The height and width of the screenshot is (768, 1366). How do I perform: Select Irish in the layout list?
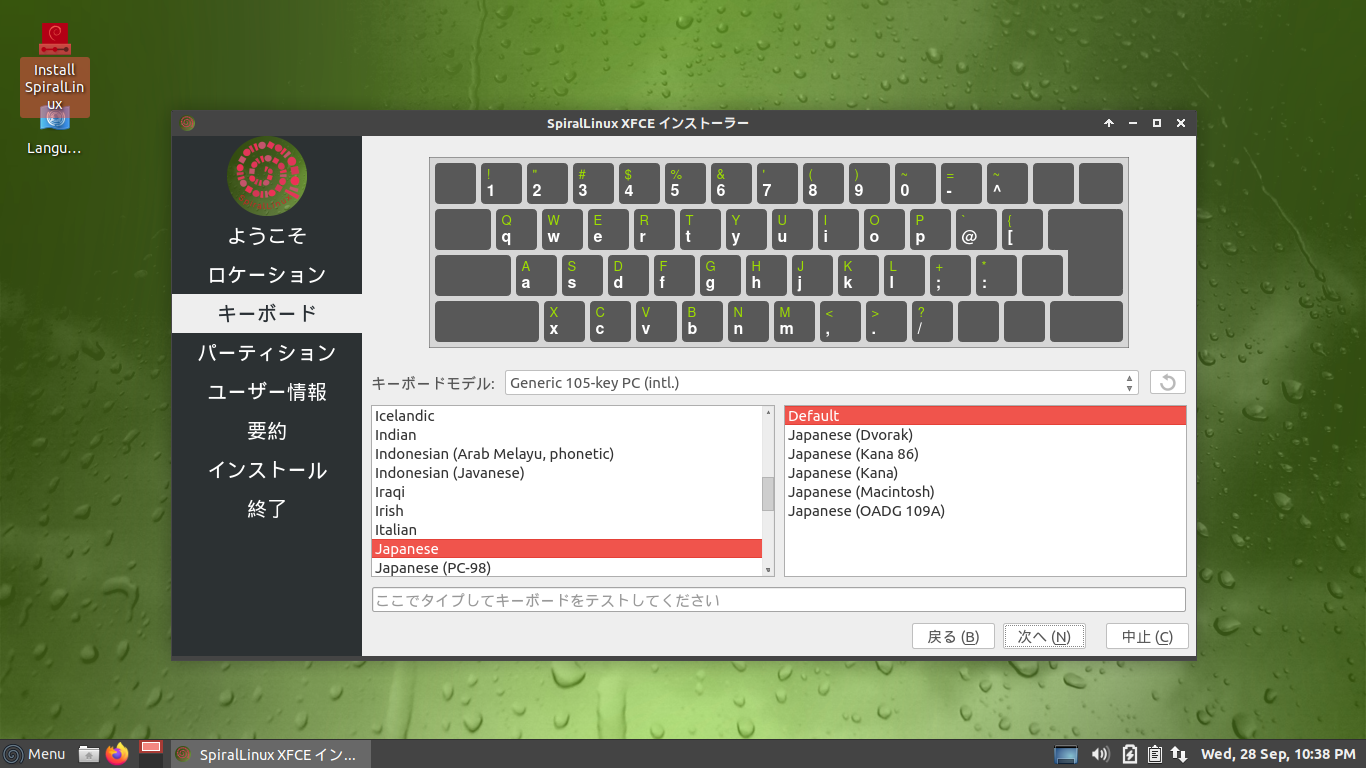click(x=567, y=511)
